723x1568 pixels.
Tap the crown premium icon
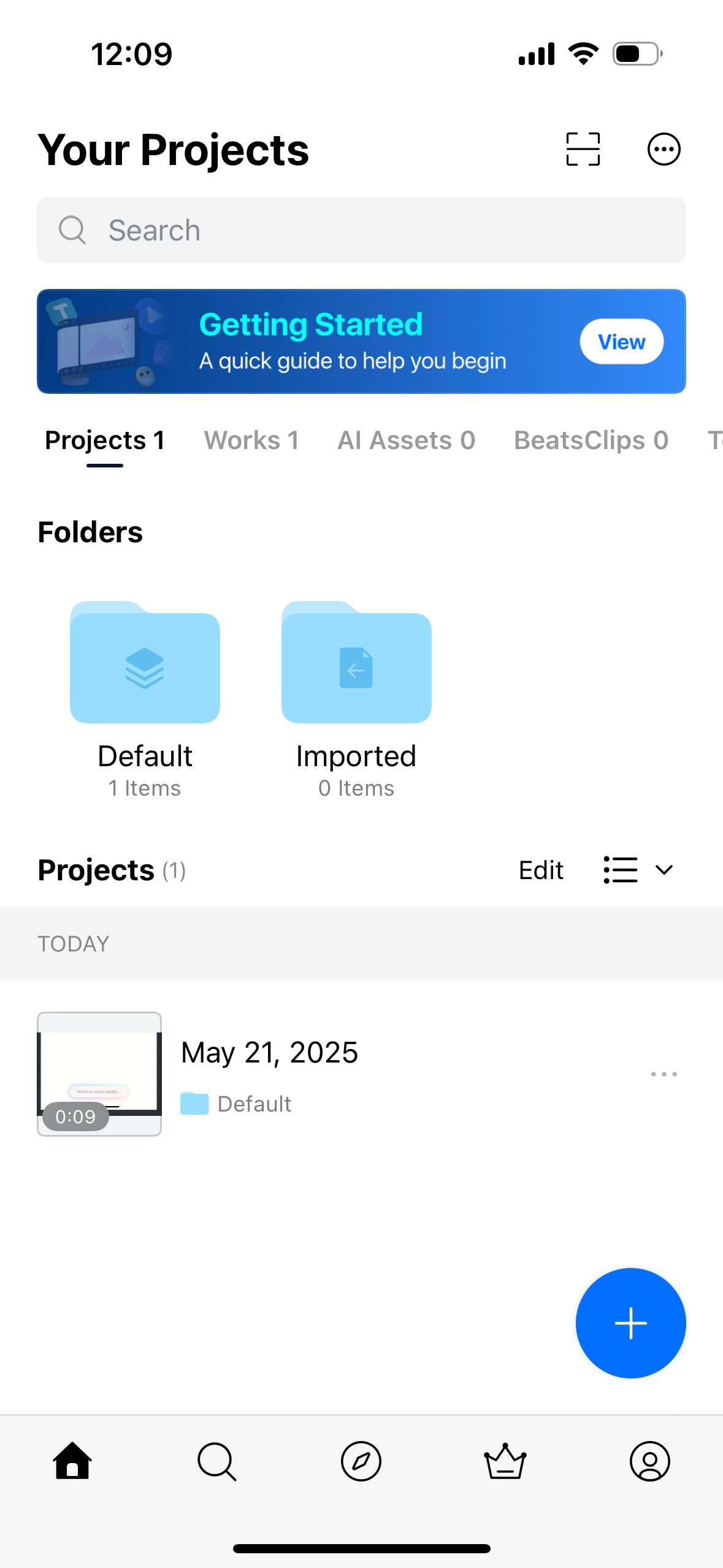pyautogui.click(x=505, y=1461)
